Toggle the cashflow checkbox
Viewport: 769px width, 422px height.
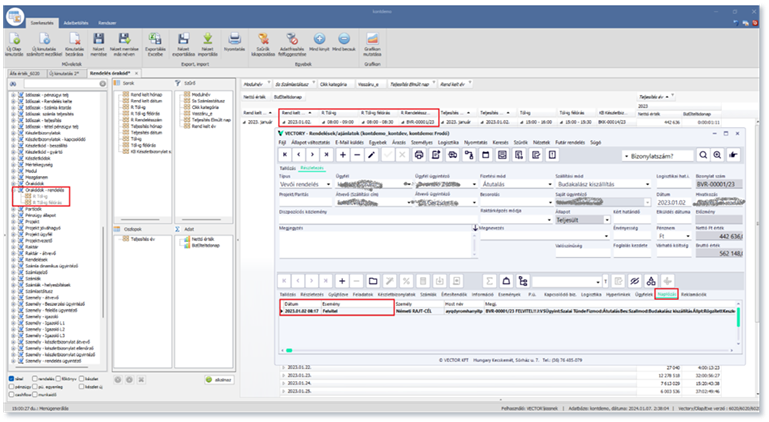tap(10, 395)
